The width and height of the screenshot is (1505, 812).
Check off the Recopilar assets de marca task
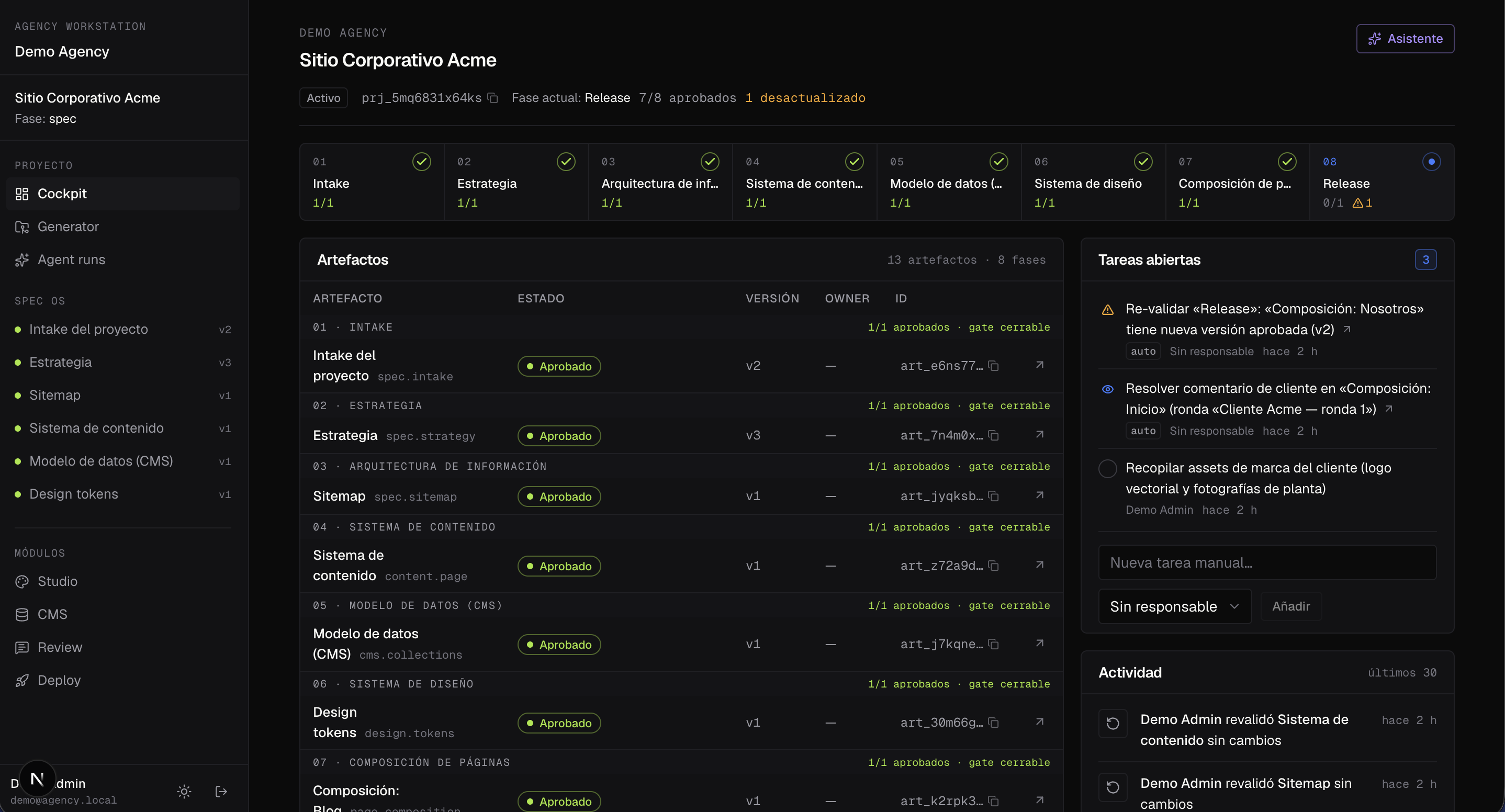pyautogui.click(x=1108, y=468)
